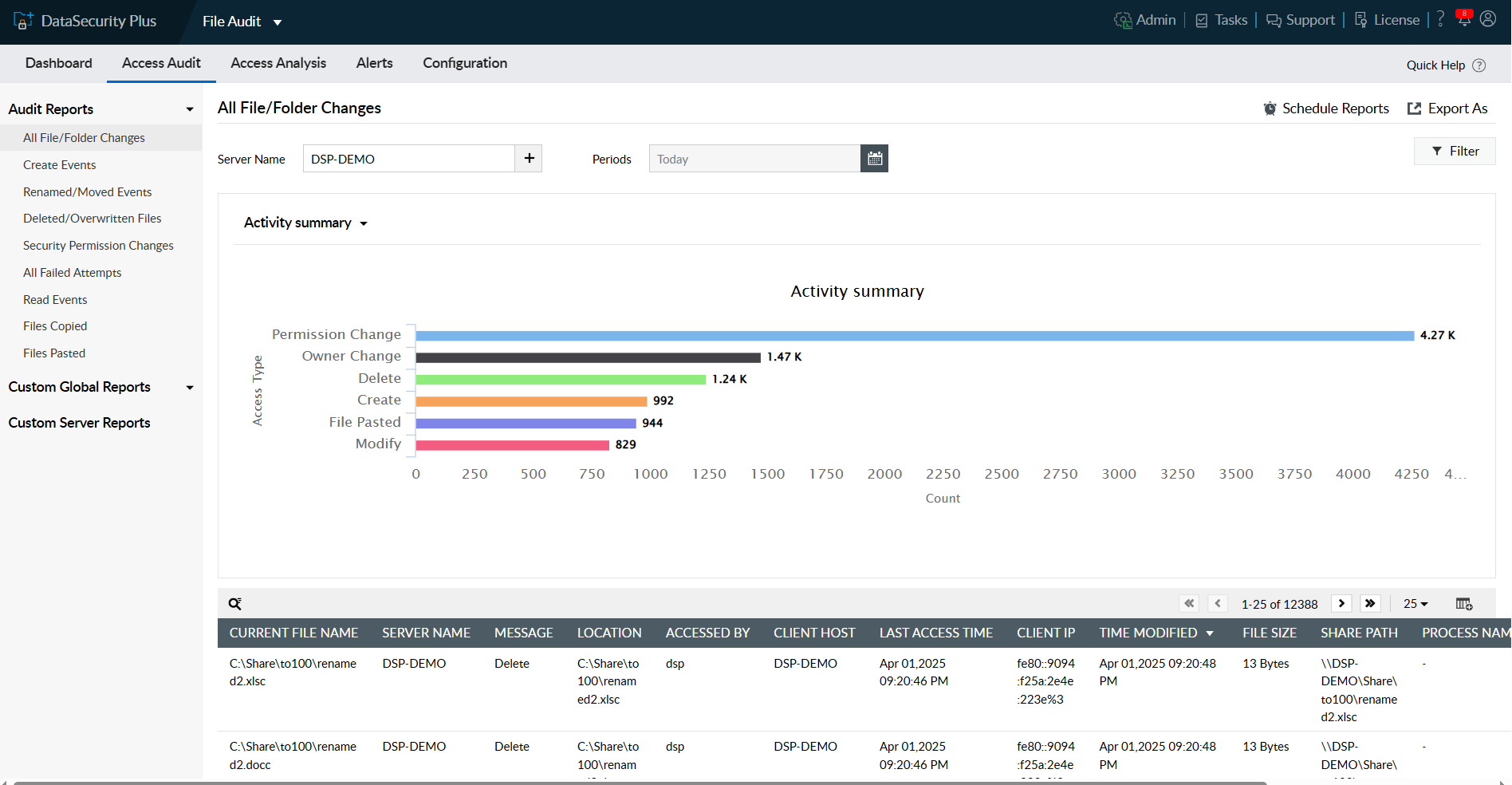Viewport: 1512px width, 785px height.
Task: Click the Export As button
Action: [x=1447, y=108]
